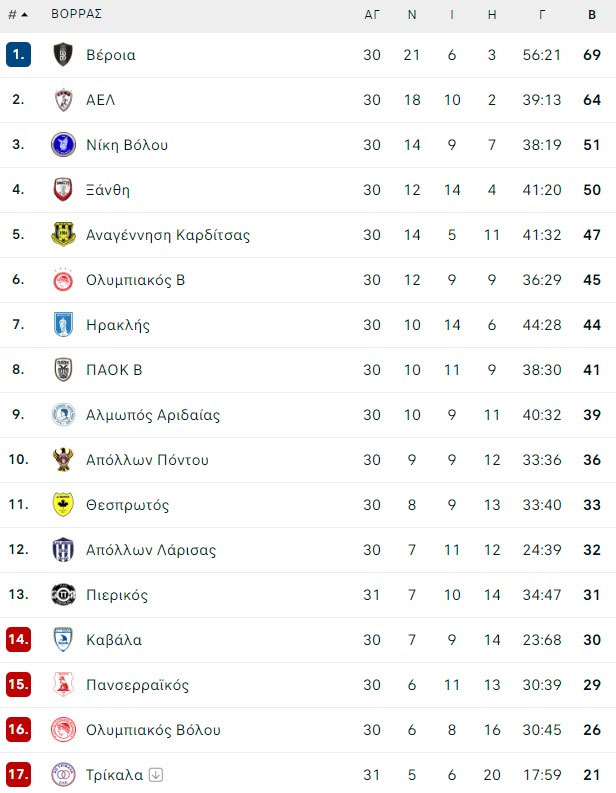The width and height of the screenshot is (616, 793).
Task: Click the Πιερικός team crest
Action: 63,595
